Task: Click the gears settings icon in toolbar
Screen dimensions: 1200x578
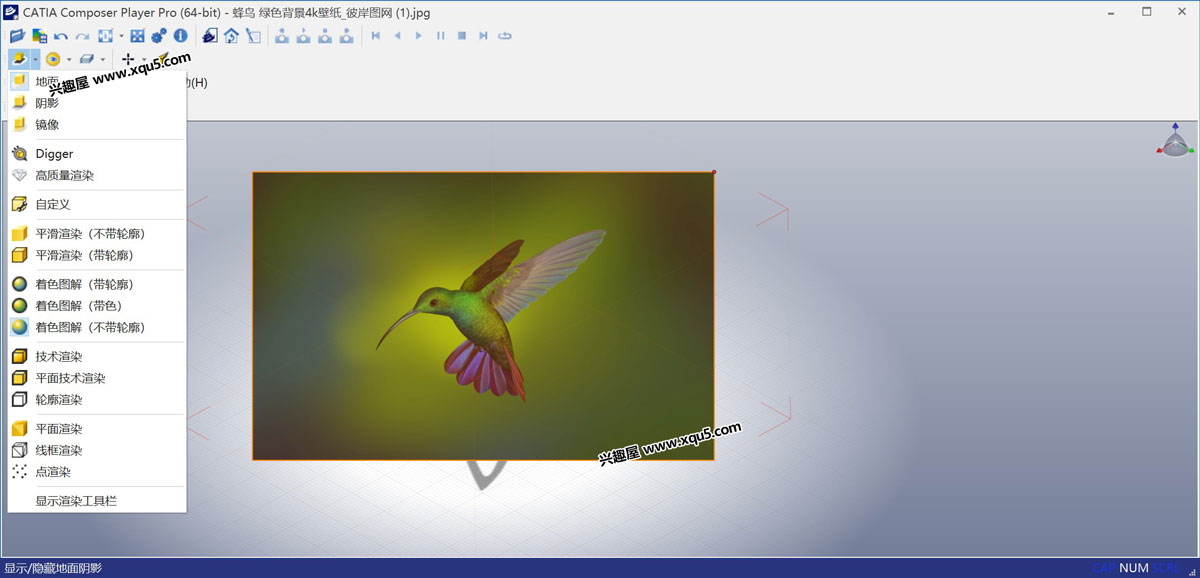Action: 159,36
